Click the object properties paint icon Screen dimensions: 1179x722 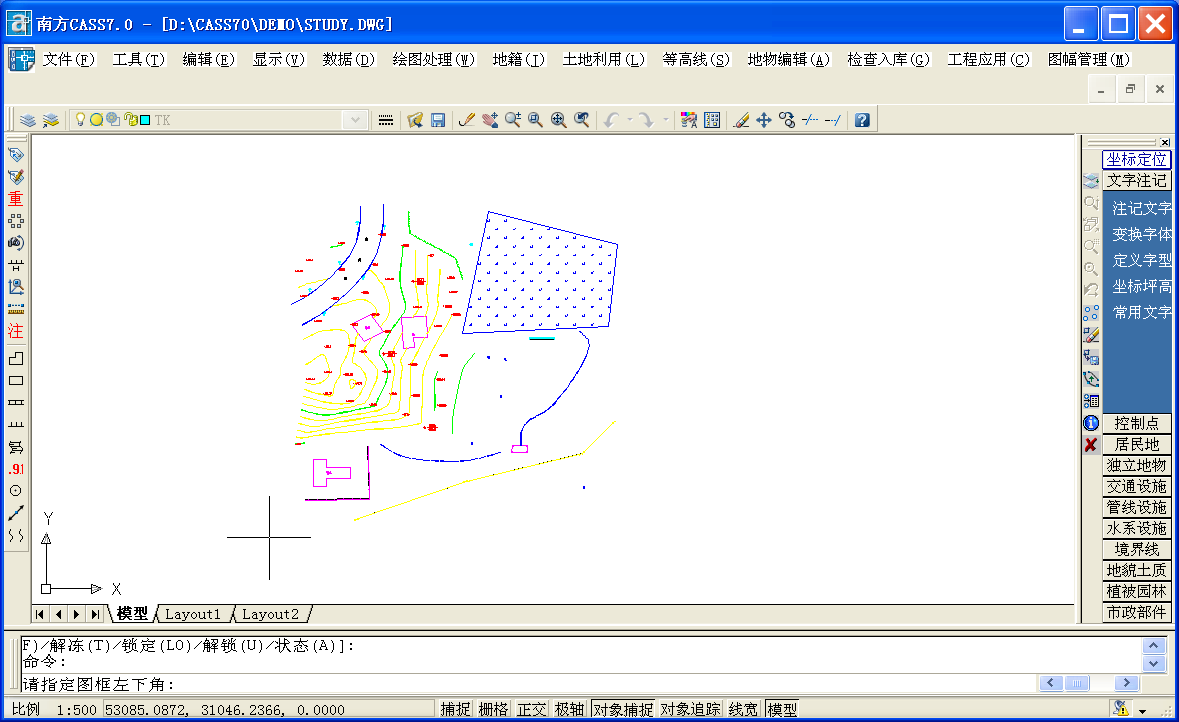(x=688, y=120)
